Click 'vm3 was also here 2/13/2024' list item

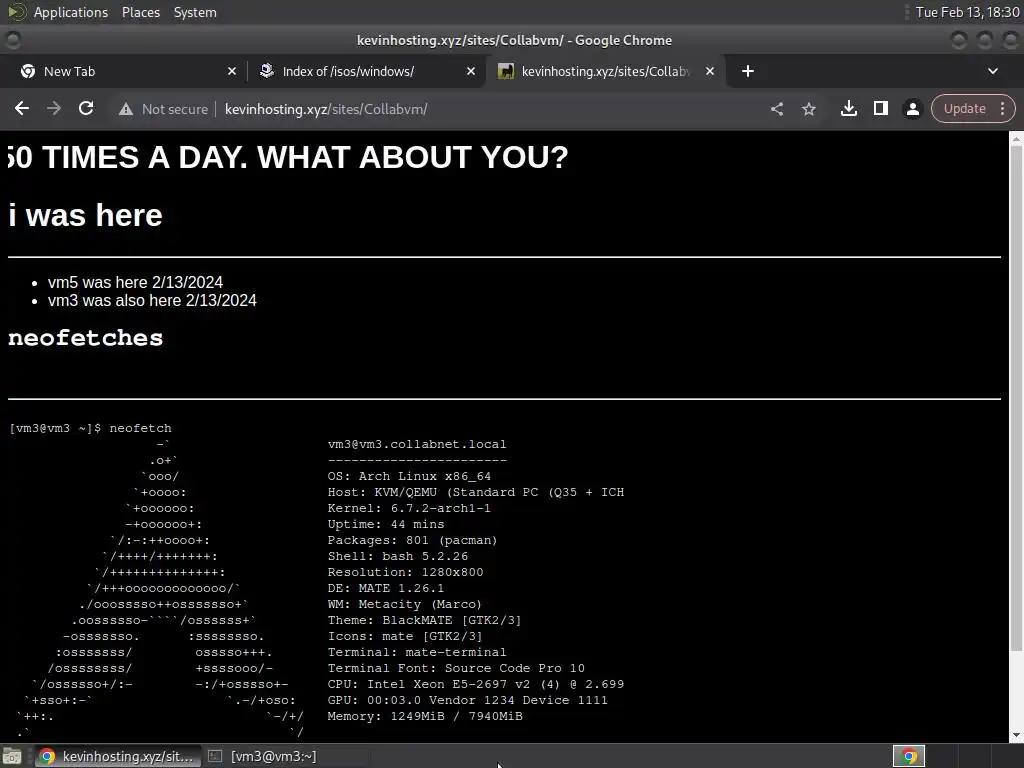coord(152,300)
